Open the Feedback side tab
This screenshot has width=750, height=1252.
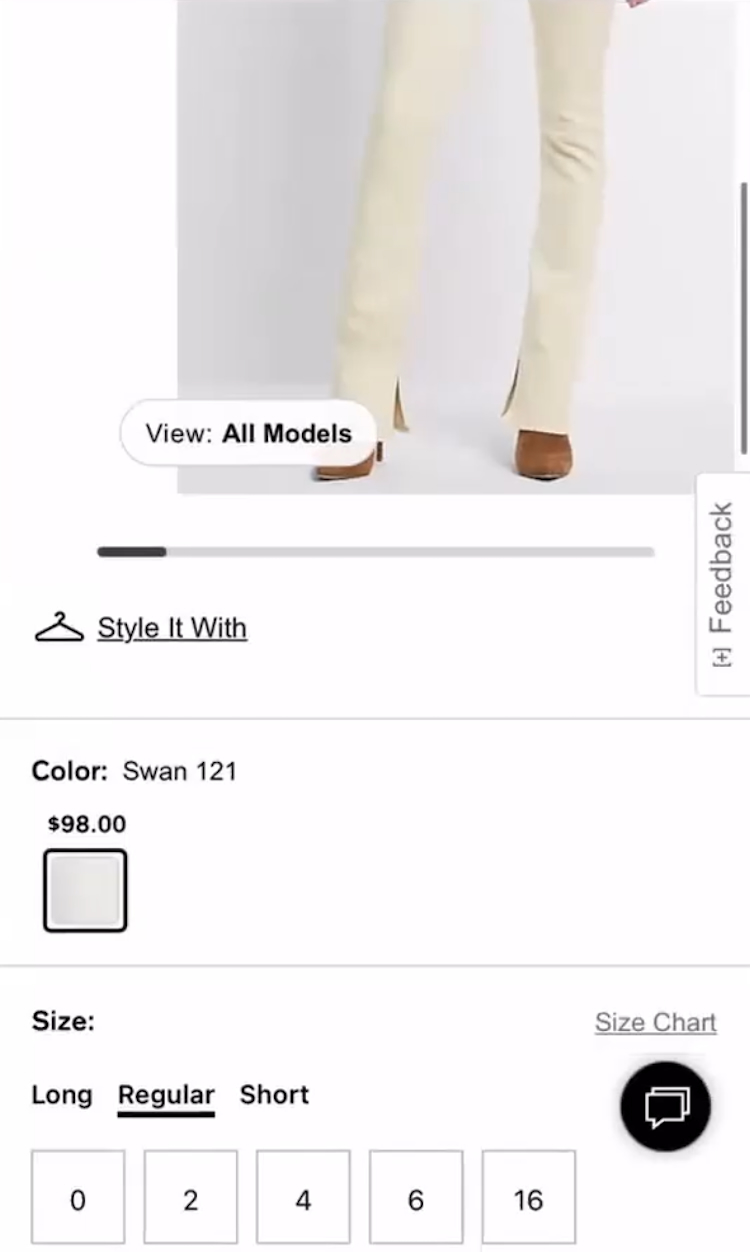[722, 584]
